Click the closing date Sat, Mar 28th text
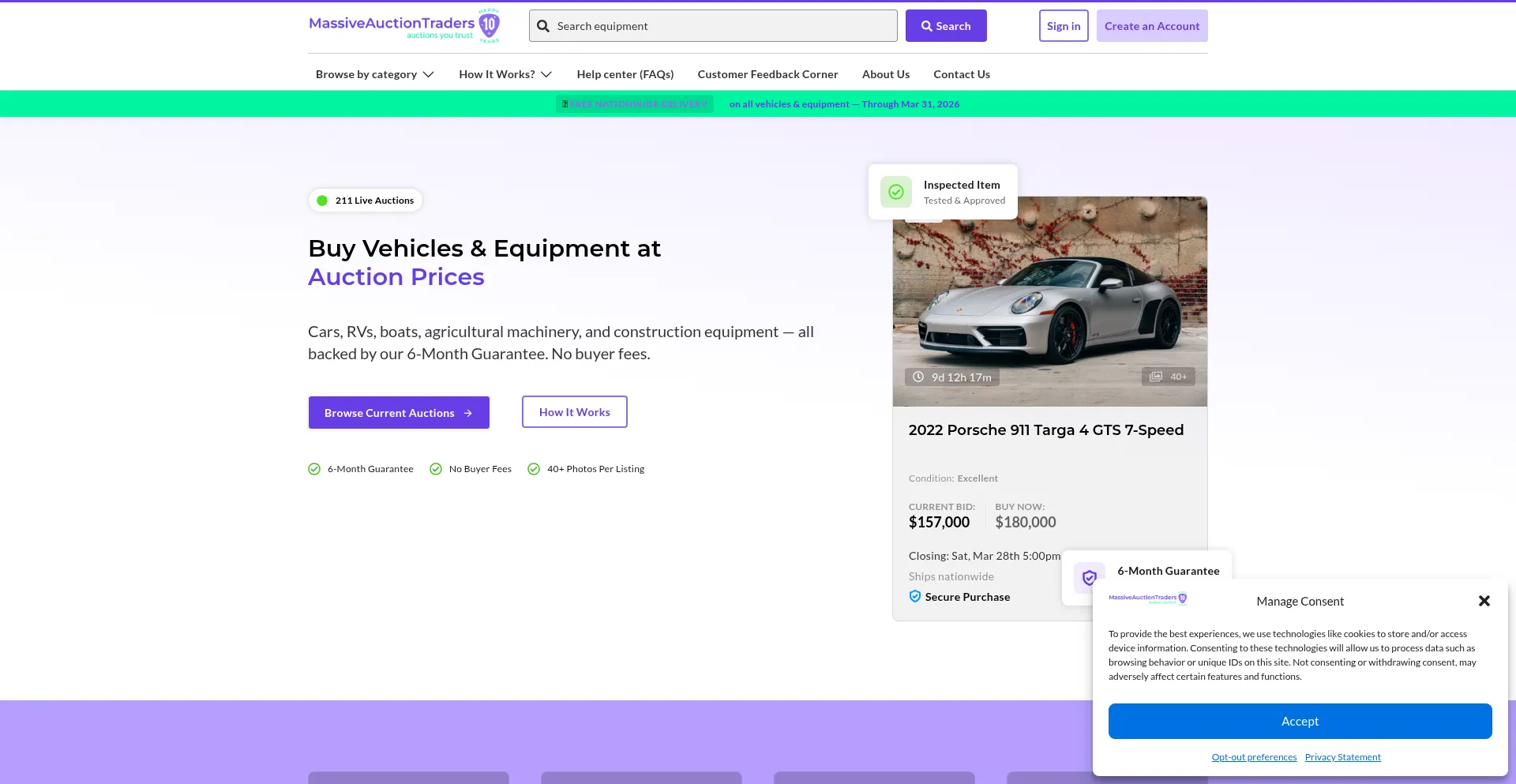Viewport: 1516px width, 784px height. point(985,556)
